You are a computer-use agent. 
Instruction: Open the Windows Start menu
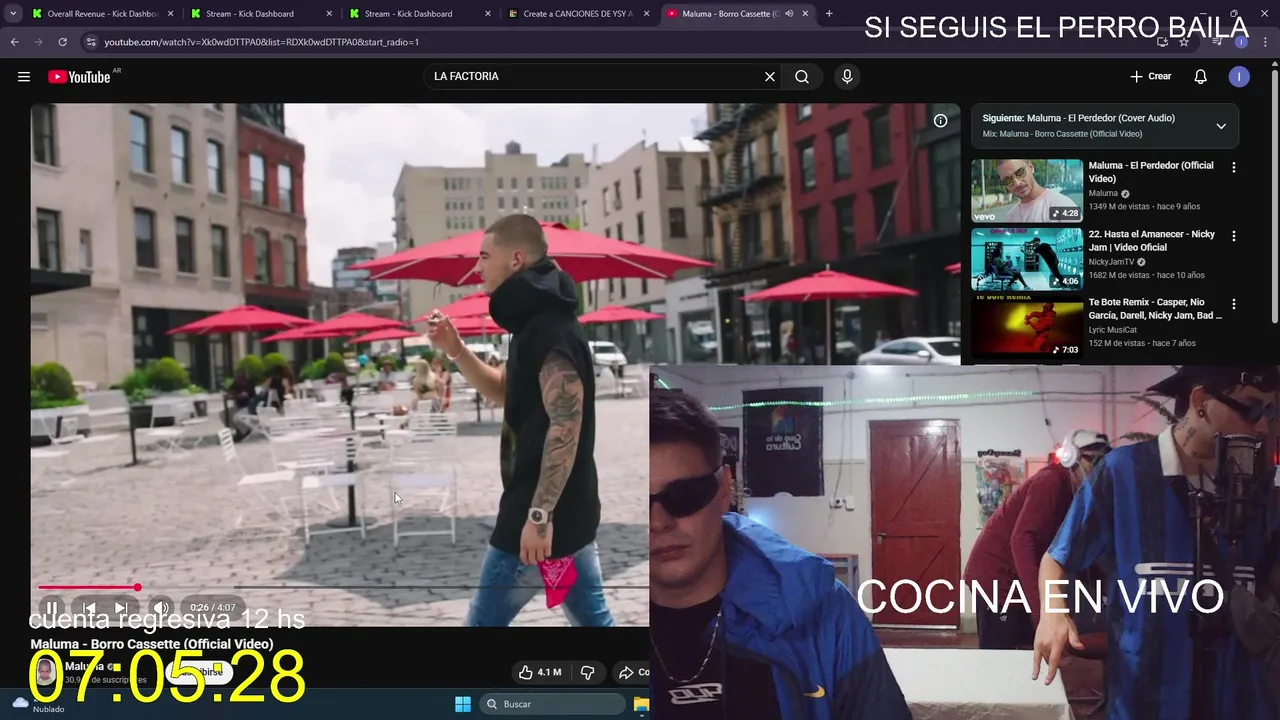coord(463,704)
